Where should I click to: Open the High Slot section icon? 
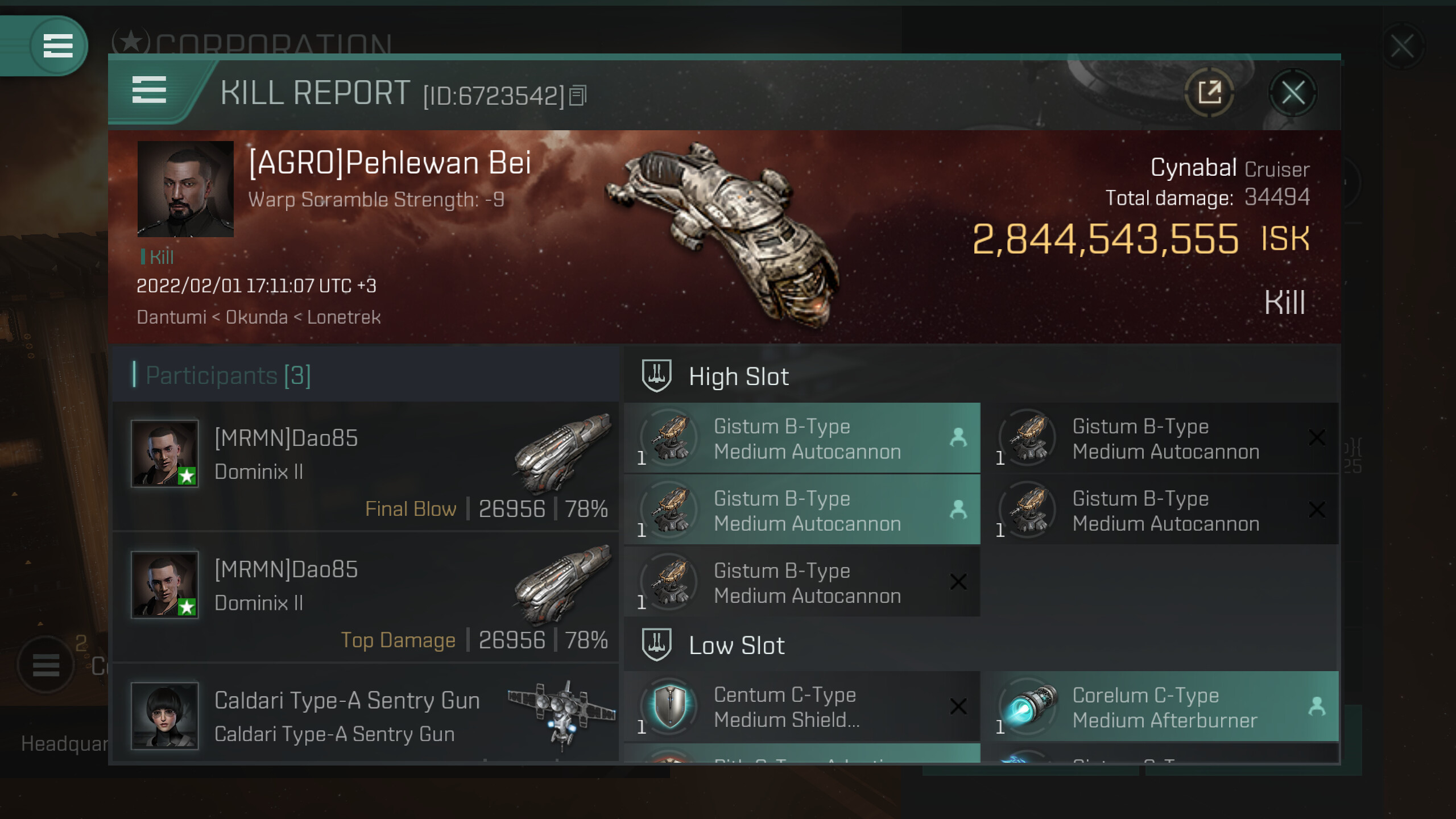pyautogui.click(x=657, y=375)
